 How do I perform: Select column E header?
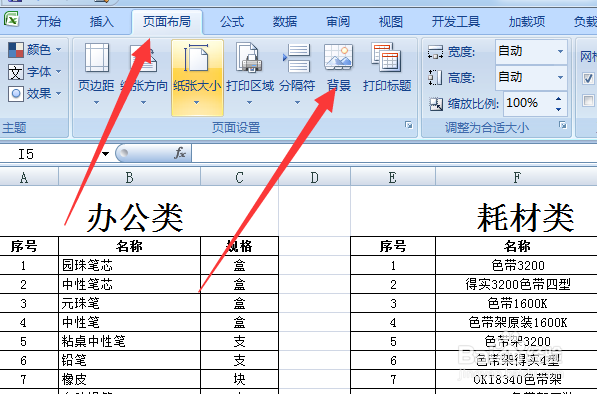click(x=393, y=177)
